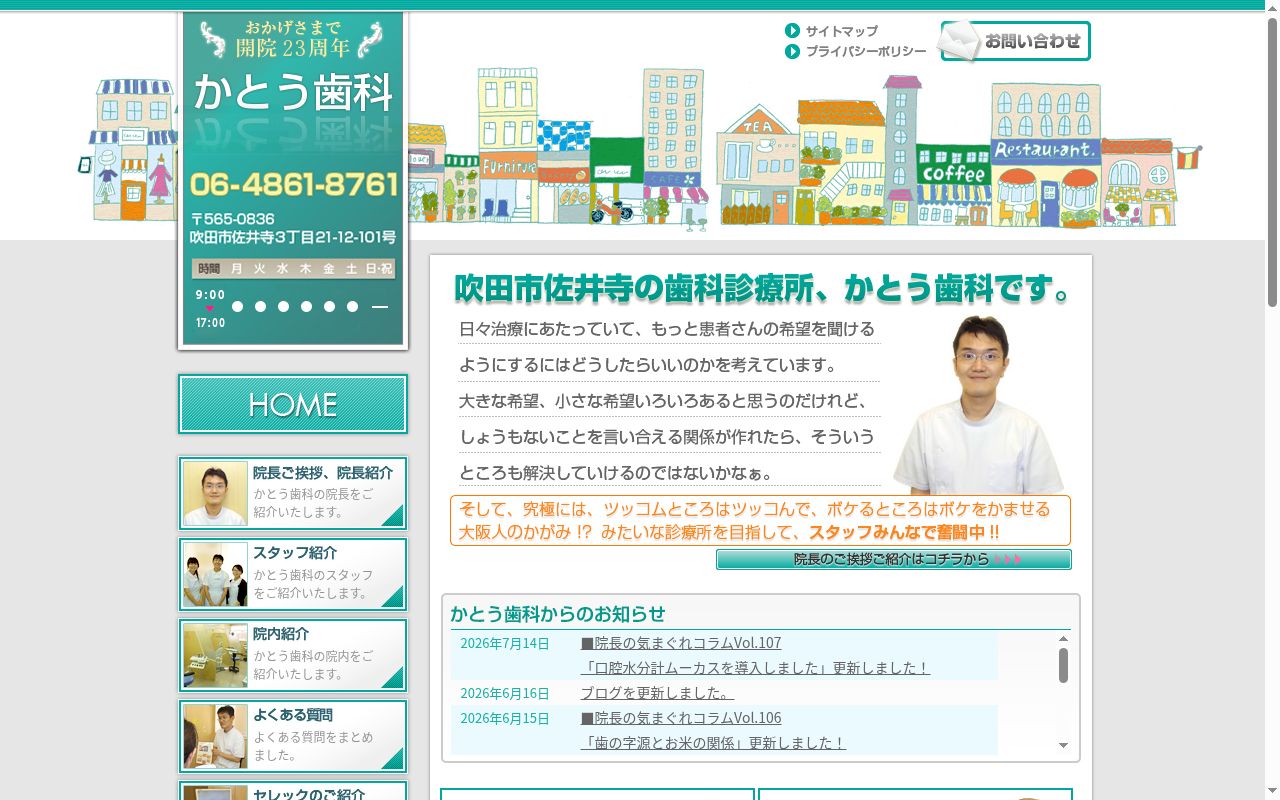Image resolution: width=1280 pixels, height=800 pixels.
Task: Click the green arrow icon beside プライバシーポリシー
Action: coord(793,51)
